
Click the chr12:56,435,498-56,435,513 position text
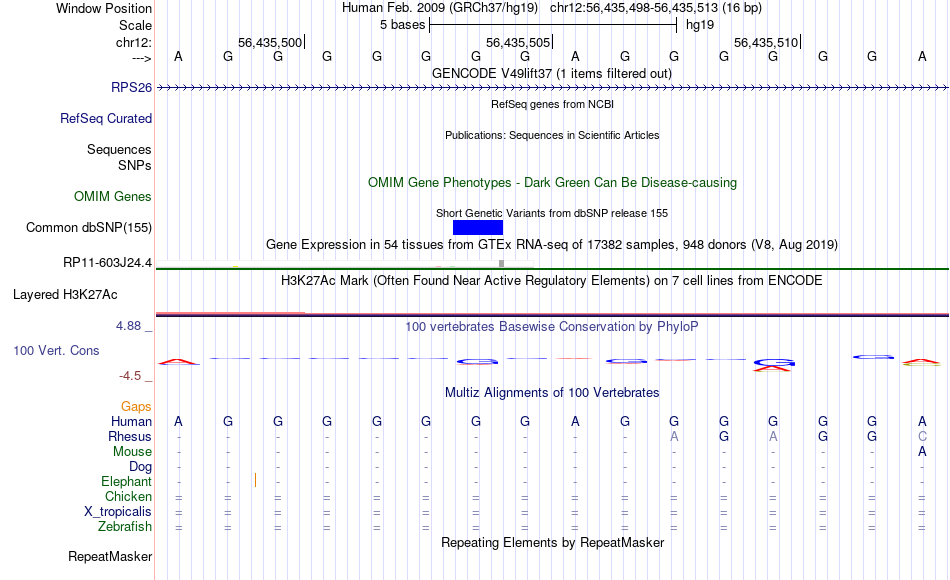(x=634, y=8)
